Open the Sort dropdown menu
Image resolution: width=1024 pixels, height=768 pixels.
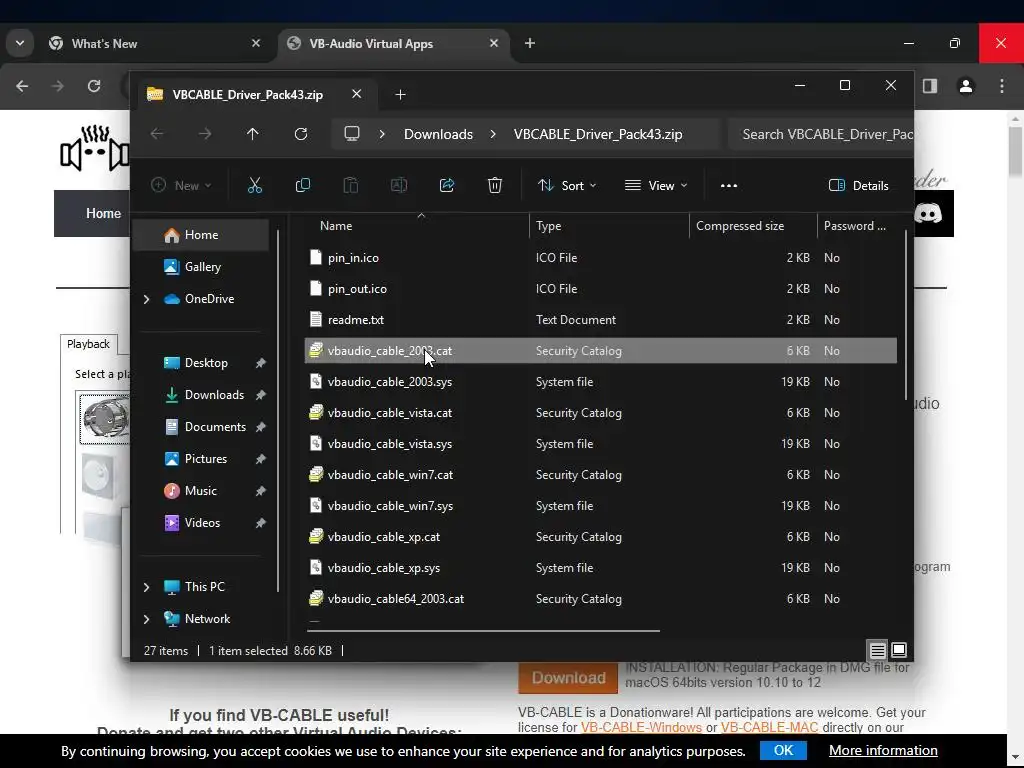[x=567, y=185]
